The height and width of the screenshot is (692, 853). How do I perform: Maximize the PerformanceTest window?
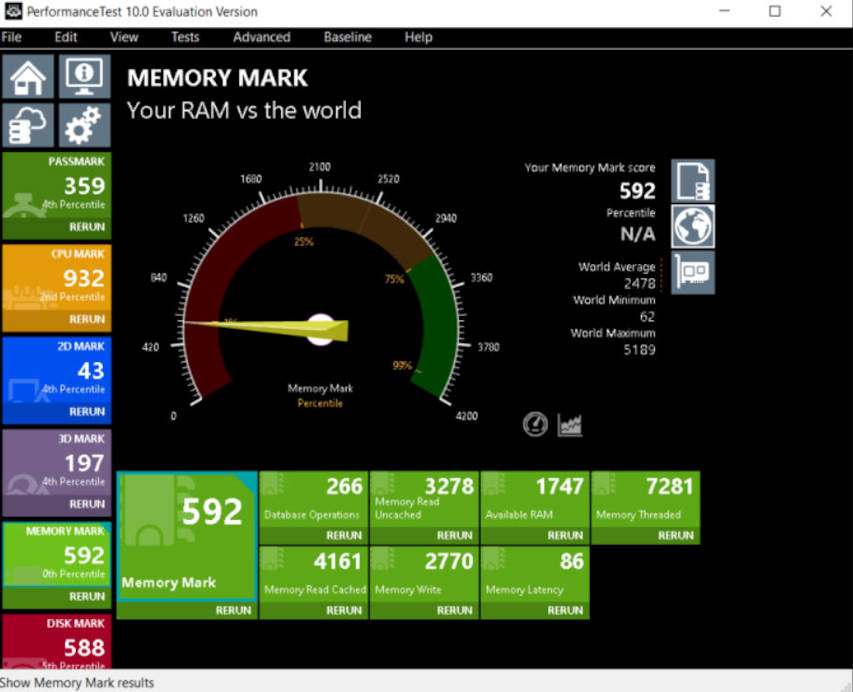point(775,11)
